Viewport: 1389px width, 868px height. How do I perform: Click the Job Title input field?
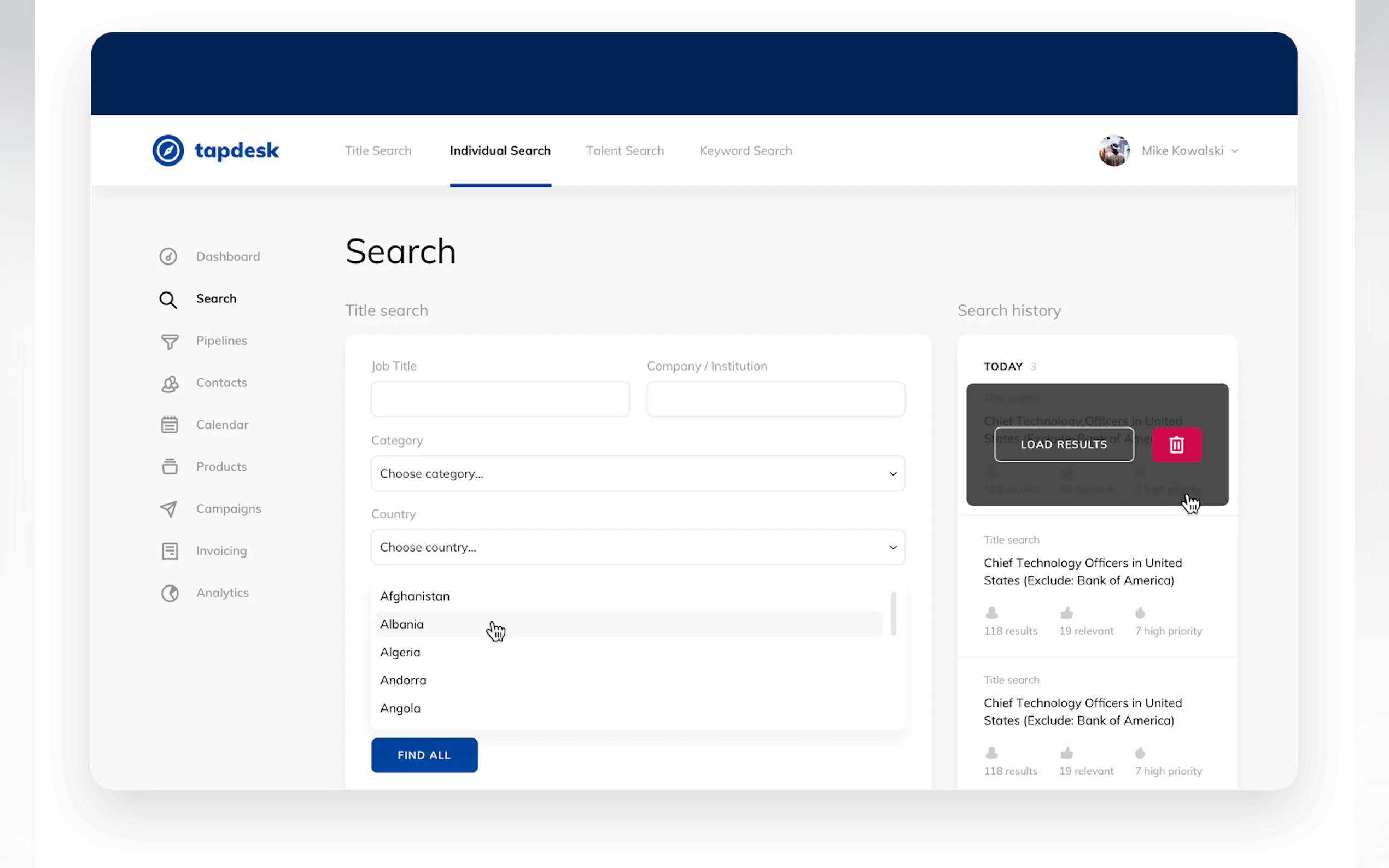[500, 399]
